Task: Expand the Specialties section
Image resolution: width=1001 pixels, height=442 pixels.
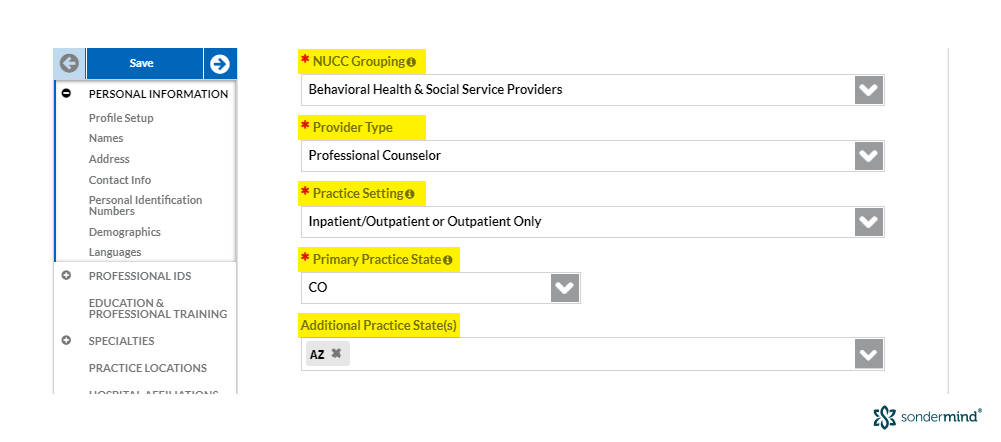Action: point(66,340)
